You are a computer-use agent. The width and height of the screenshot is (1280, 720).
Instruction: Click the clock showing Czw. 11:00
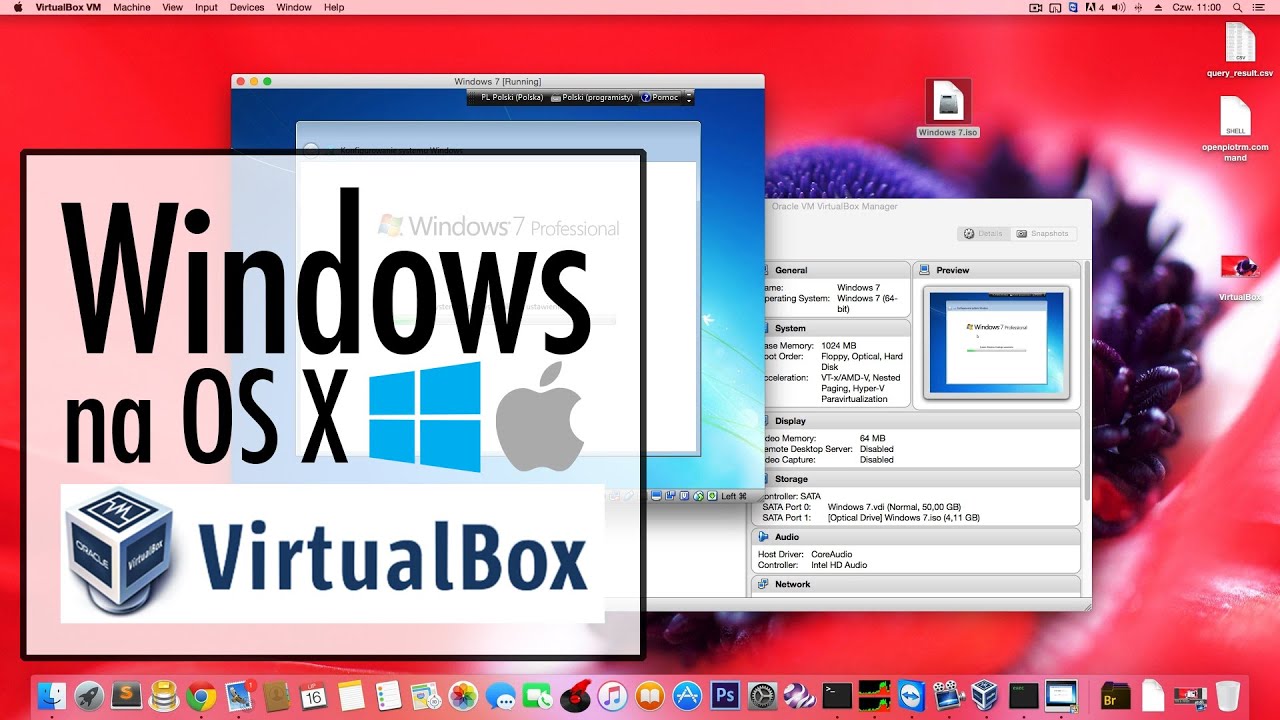(1199, 7)
